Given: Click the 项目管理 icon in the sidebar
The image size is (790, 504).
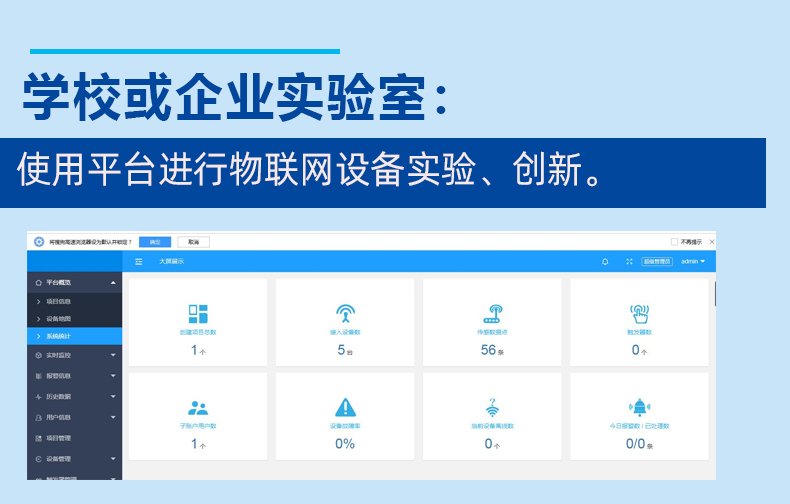Looking at the screenshot, I should tap(38, 438).
